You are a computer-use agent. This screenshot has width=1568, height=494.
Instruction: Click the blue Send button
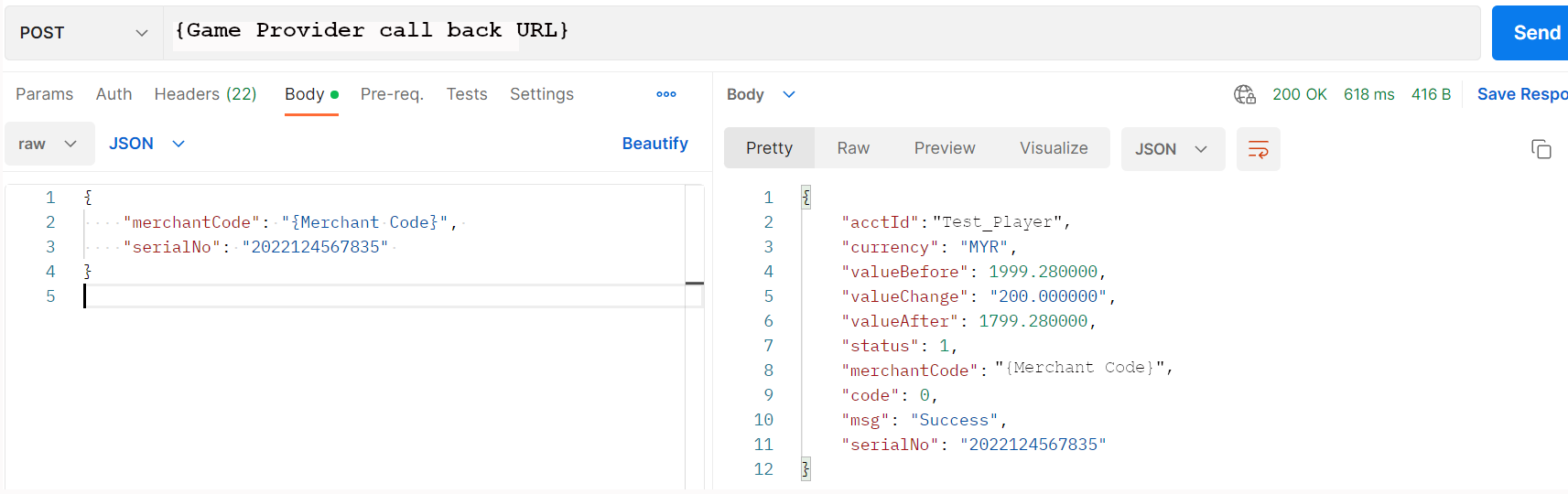[x=1534, y=33]
